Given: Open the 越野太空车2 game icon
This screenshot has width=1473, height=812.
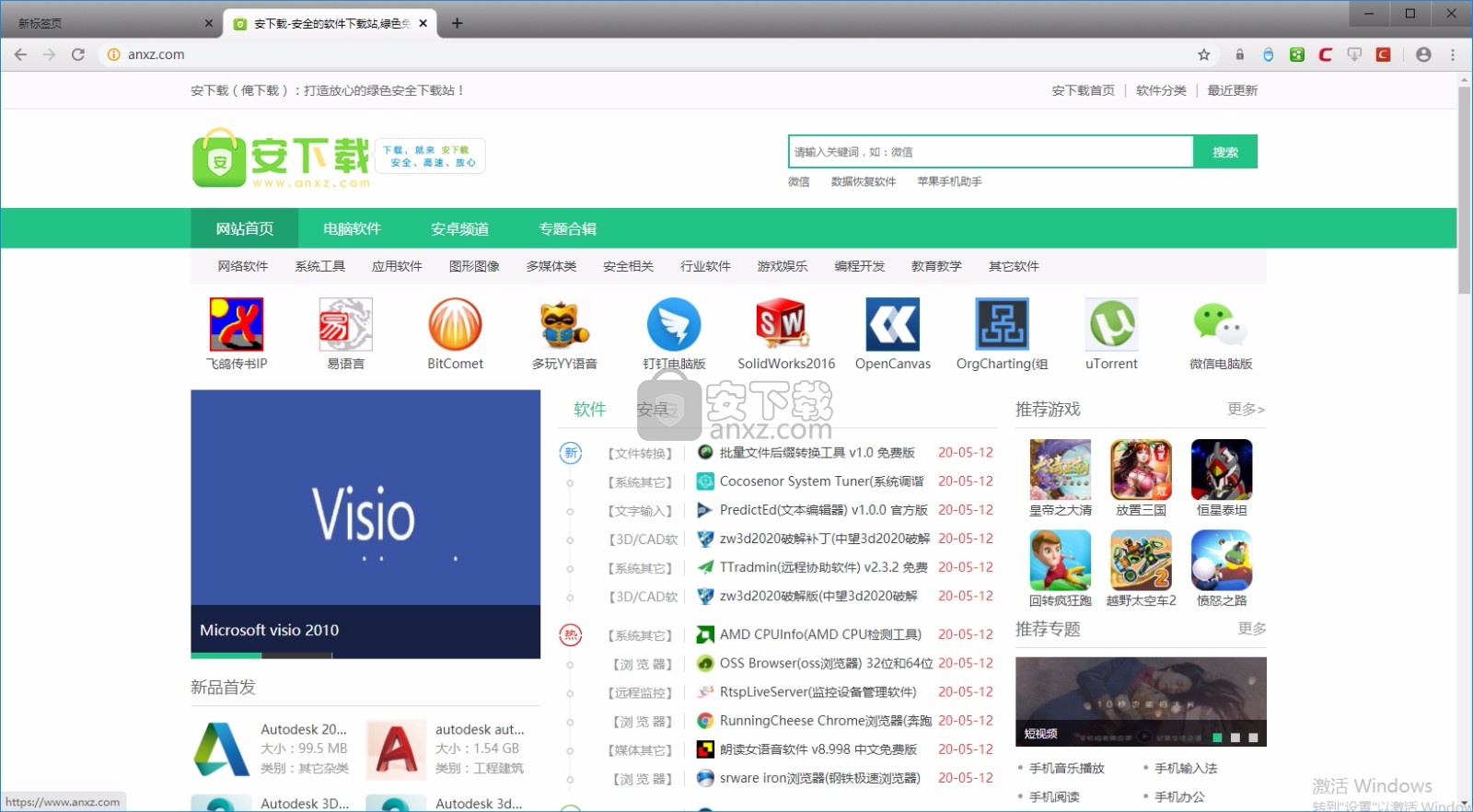Looking at the screenshot, I should click(x=1141, y=560).
